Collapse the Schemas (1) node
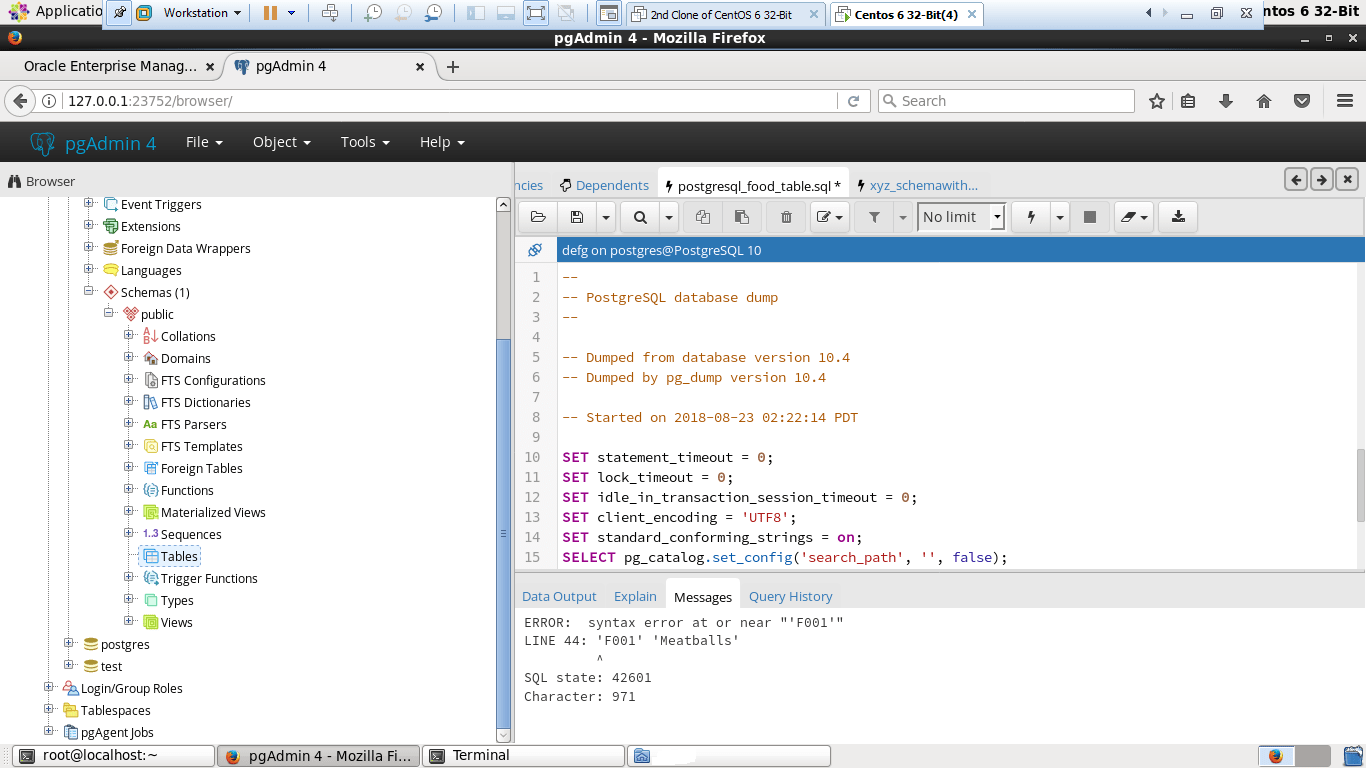 pos(89,291)
